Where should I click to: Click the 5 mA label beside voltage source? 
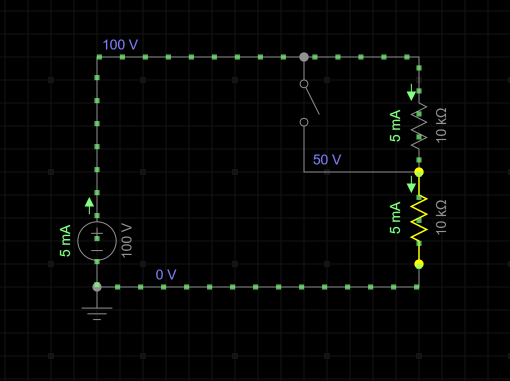tap(65, 241)
